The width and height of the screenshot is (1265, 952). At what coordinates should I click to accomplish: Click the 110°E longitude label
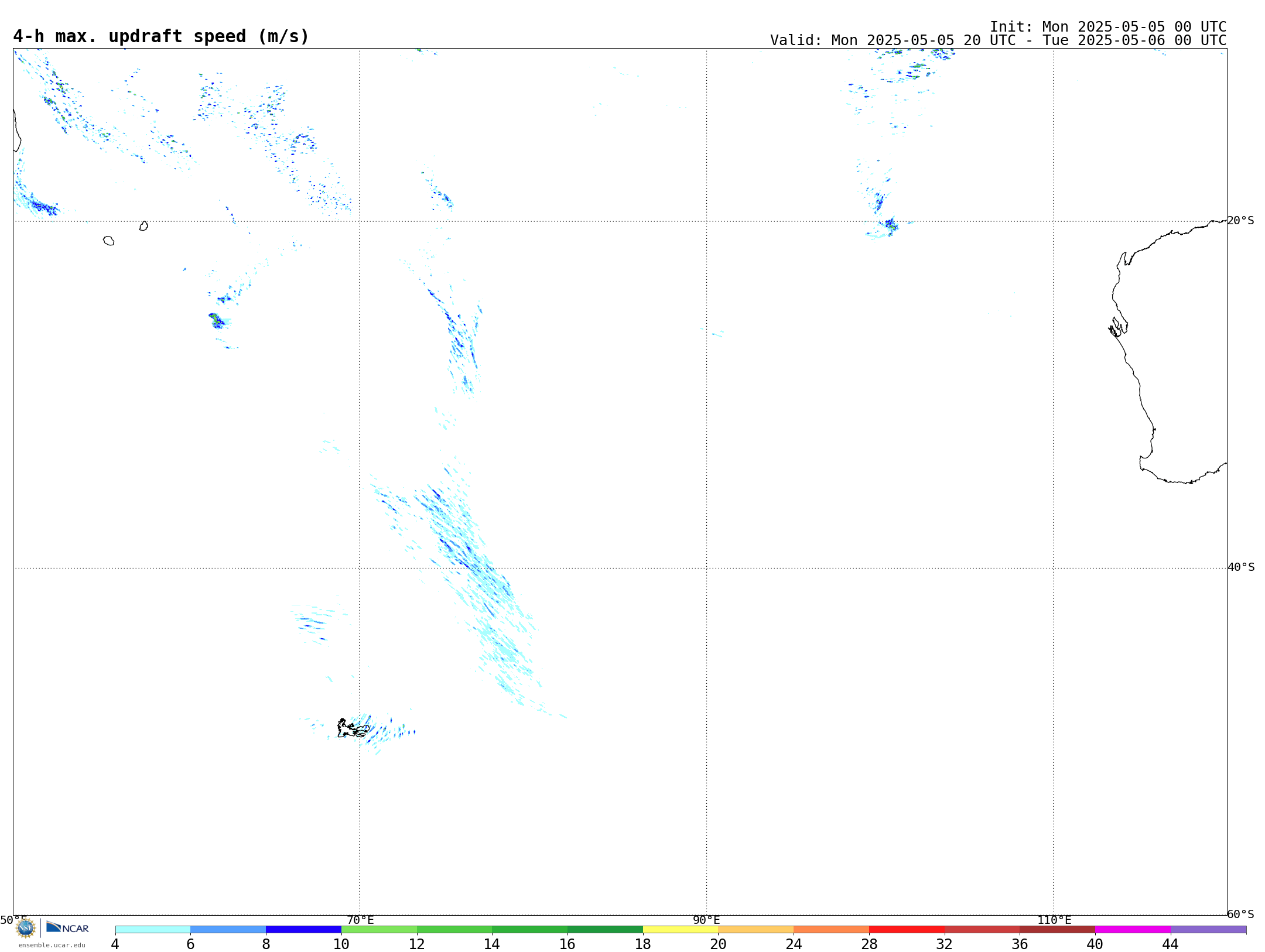1054,920
